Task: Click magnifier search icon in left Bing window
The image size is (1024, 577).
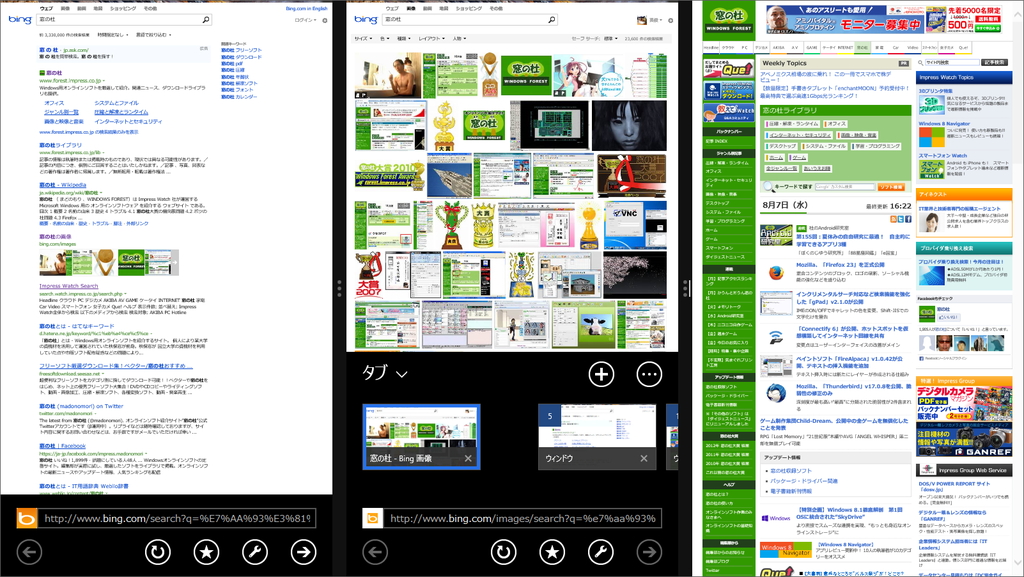Action: pyautogui.click(x=206, y=20)
